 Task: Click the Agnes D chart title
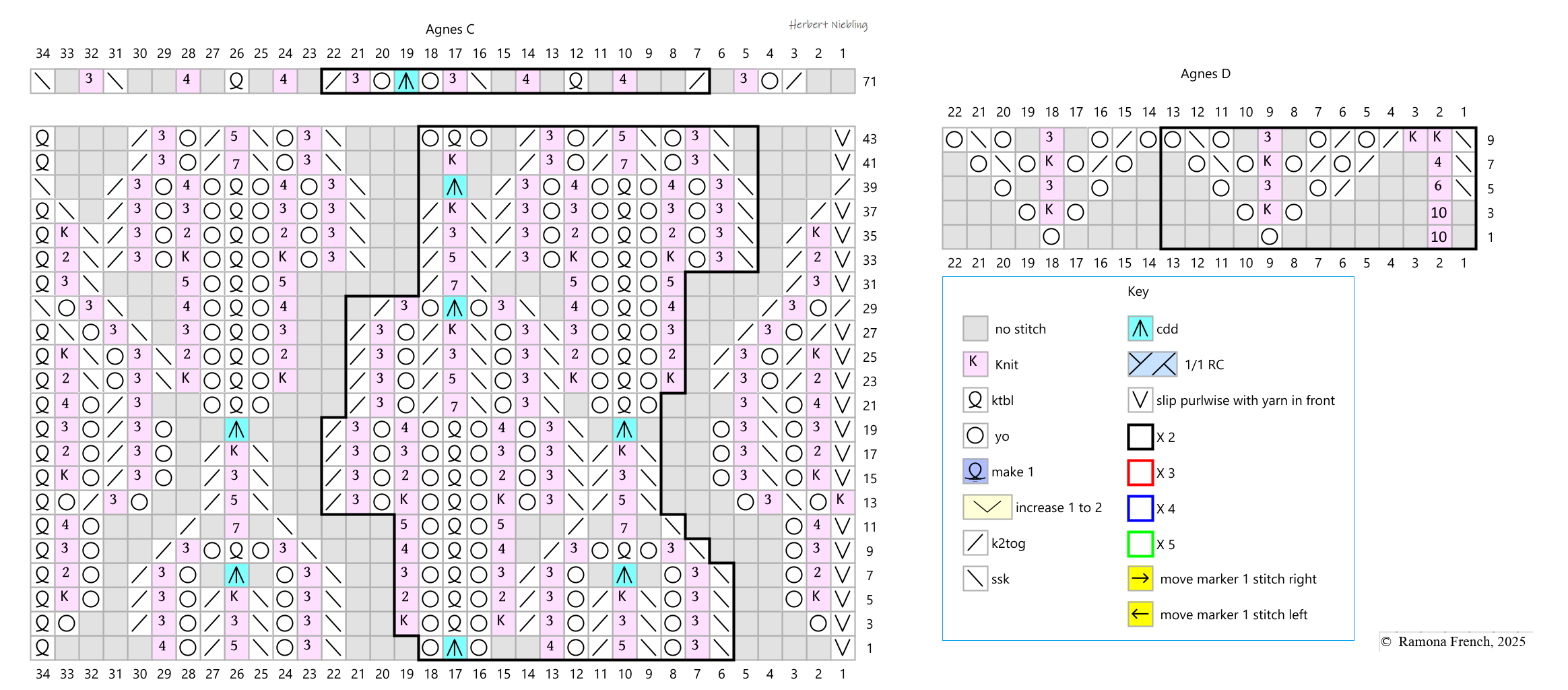1205,74
